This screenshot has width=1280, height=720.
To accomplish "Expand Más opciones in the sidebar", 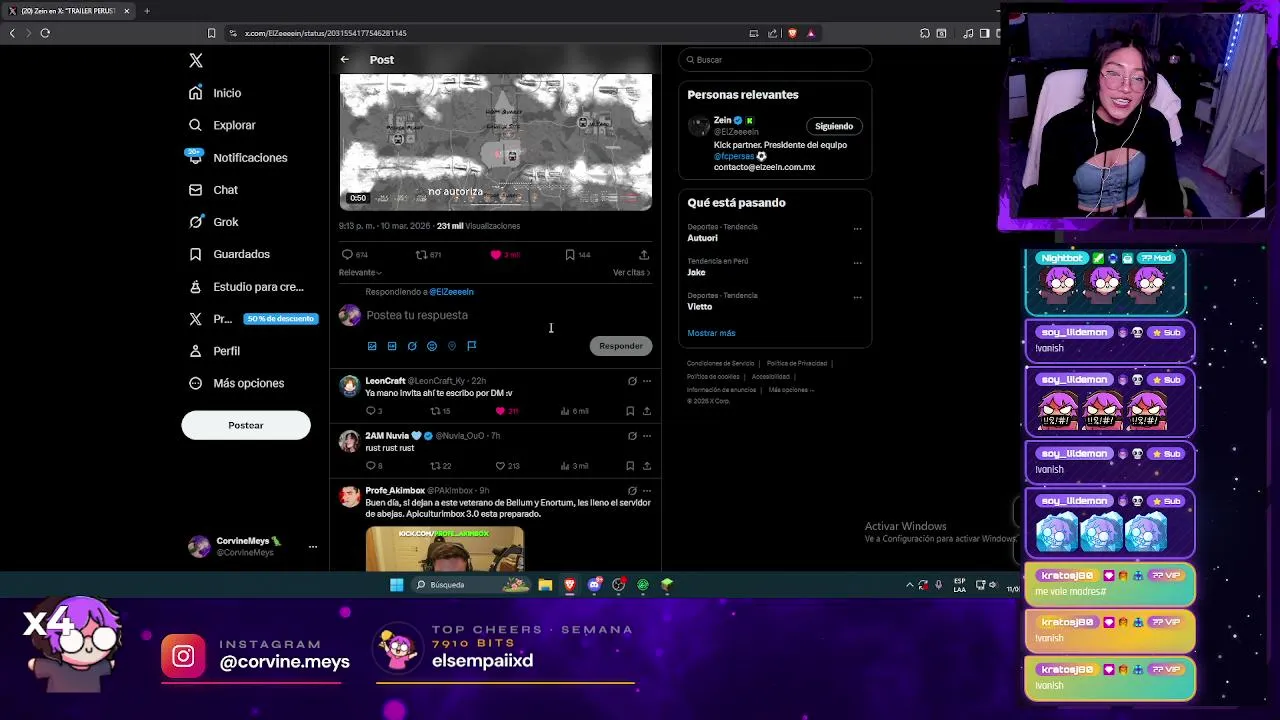I will click(x=236, y=383).
